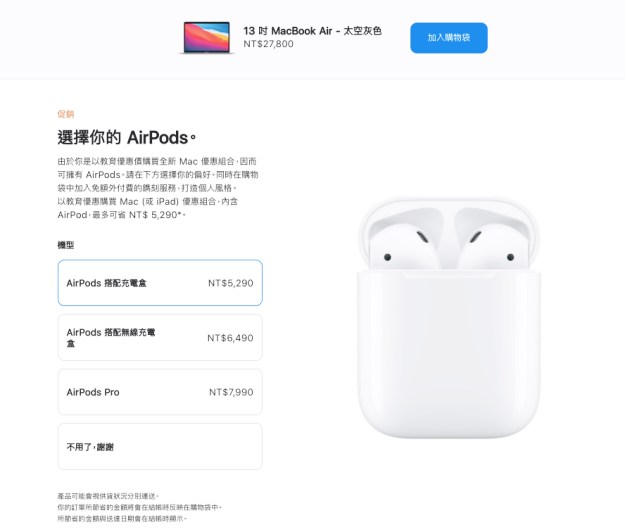
Task: Click the 機型 section label
Action: [66, 245]
